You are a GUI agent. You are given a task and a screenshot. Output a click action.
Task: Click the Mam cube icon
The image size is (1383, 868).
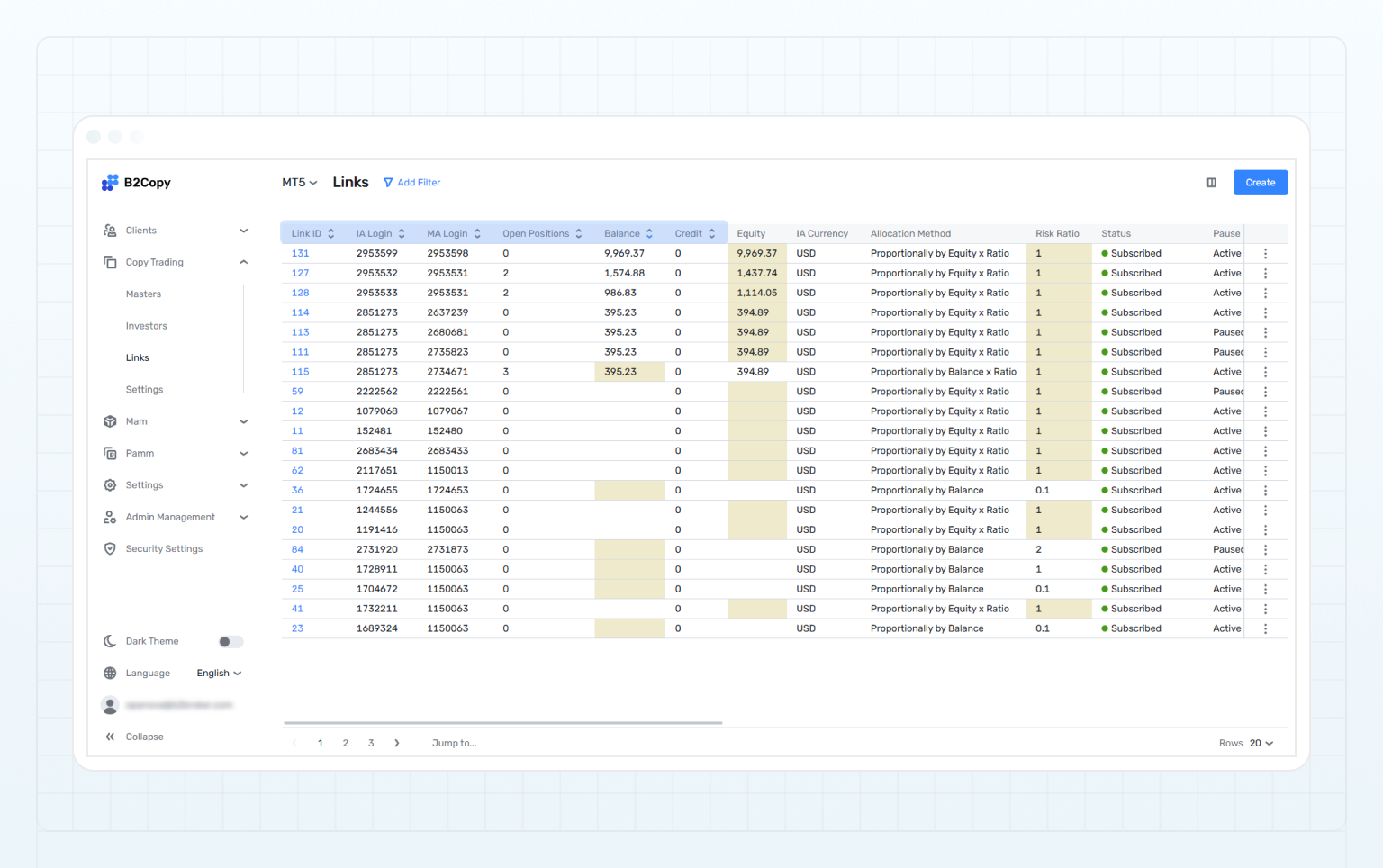110,421
